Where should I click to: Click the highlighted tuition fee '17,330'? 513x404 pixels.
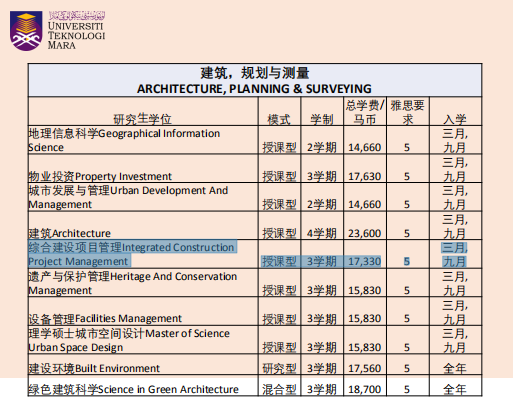(x=365, y=262)
